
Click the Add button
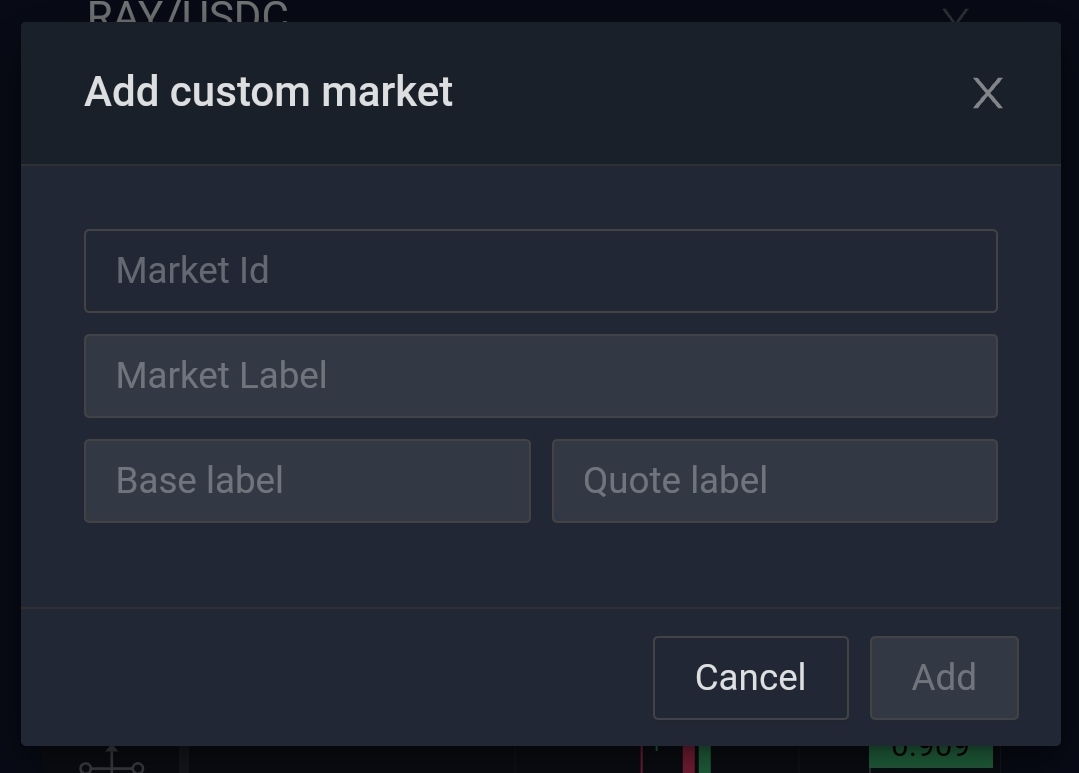(943, 678)
